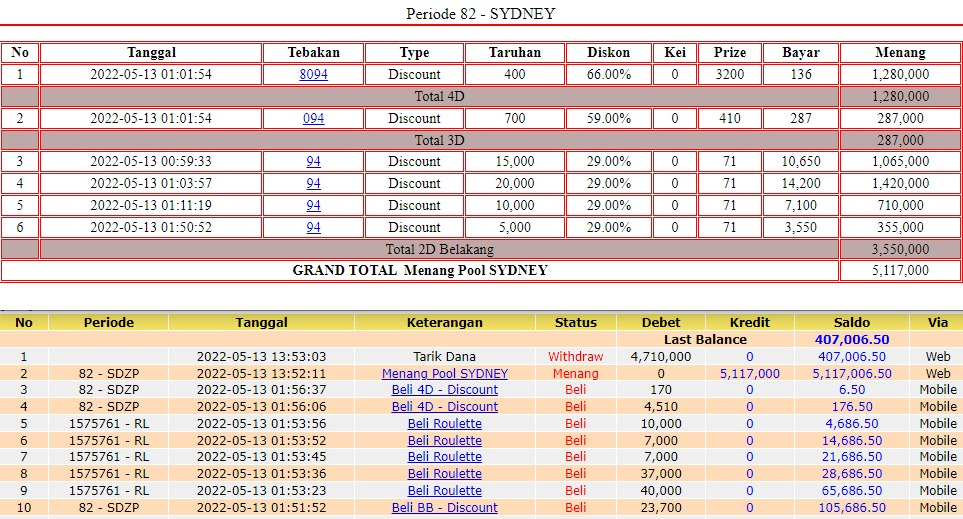Open Beli Roulette link at 01:53:56

pos(445,424)
